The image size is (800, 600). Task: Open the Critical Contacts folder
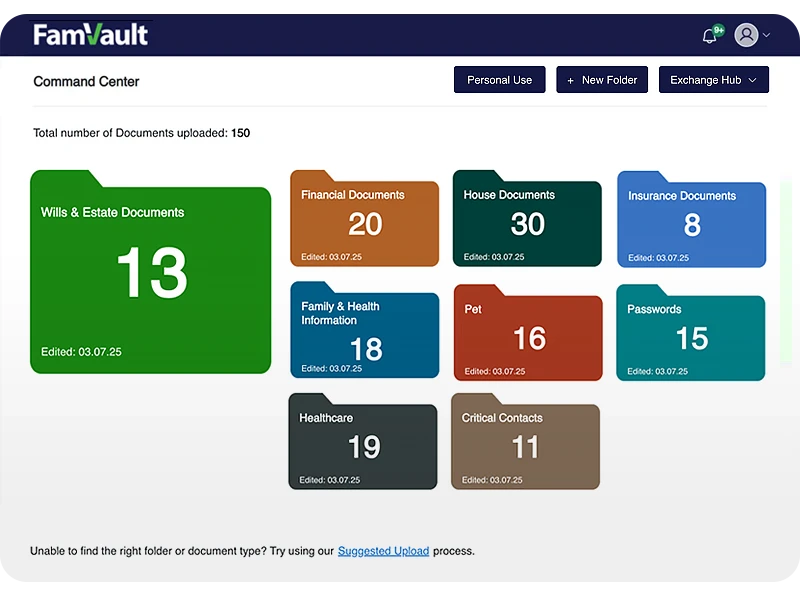[525, 447]
